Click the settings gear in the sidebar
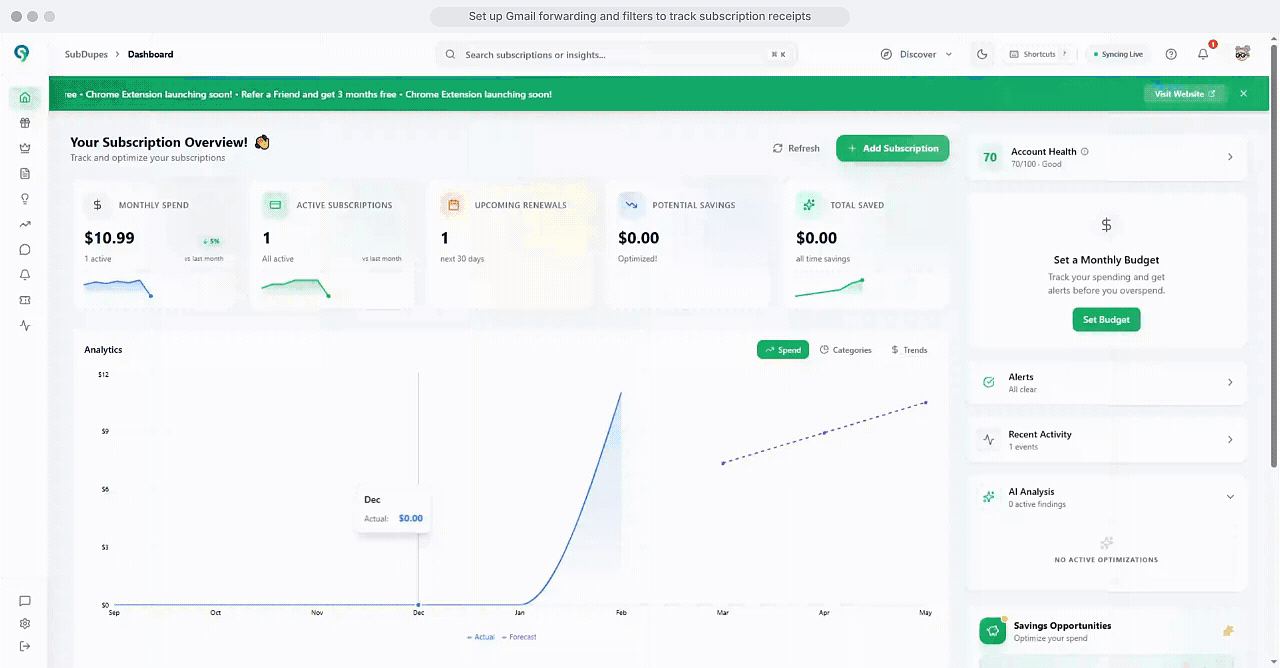This screenshot has width=1280, height=668. [25, 624]
